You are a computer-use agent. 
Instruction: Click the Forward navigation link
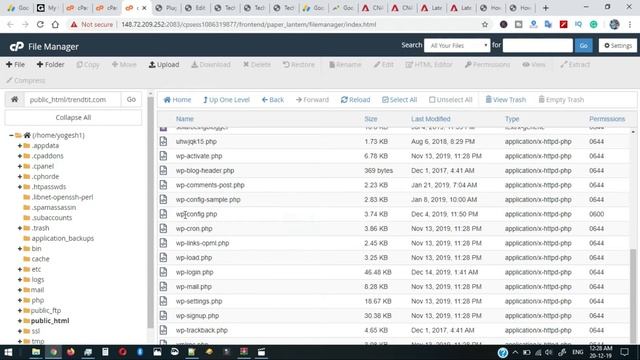point(312,100)
